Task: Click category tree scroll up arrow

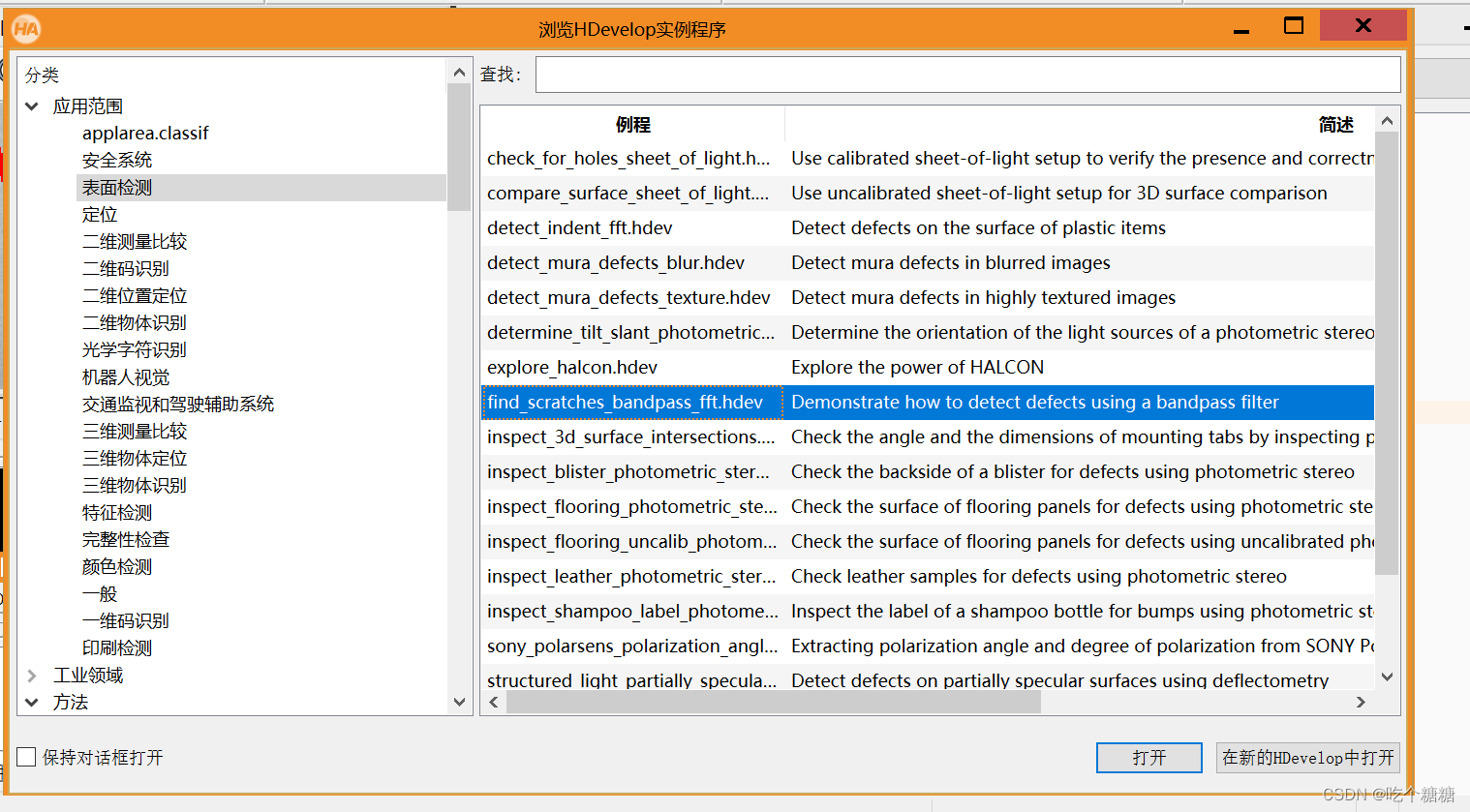Action: (459, 72)
